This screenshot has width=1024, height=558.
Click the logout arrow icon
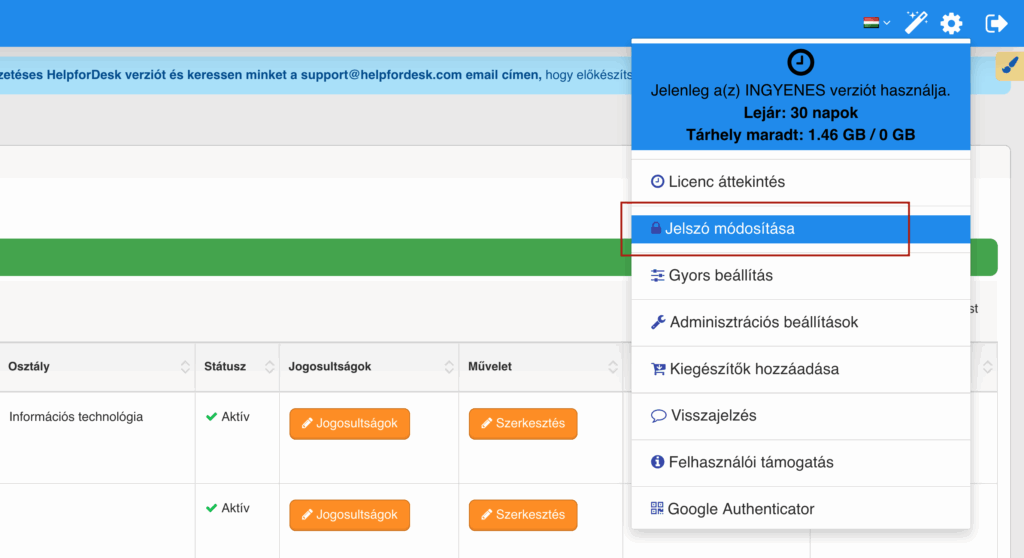click(996, 24)
